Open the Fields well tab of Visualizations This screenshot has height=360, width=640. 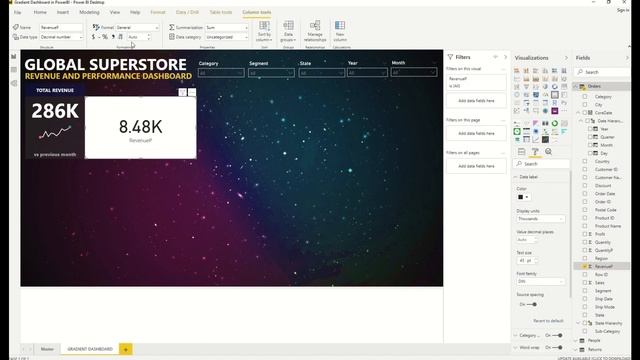point(522,151)
